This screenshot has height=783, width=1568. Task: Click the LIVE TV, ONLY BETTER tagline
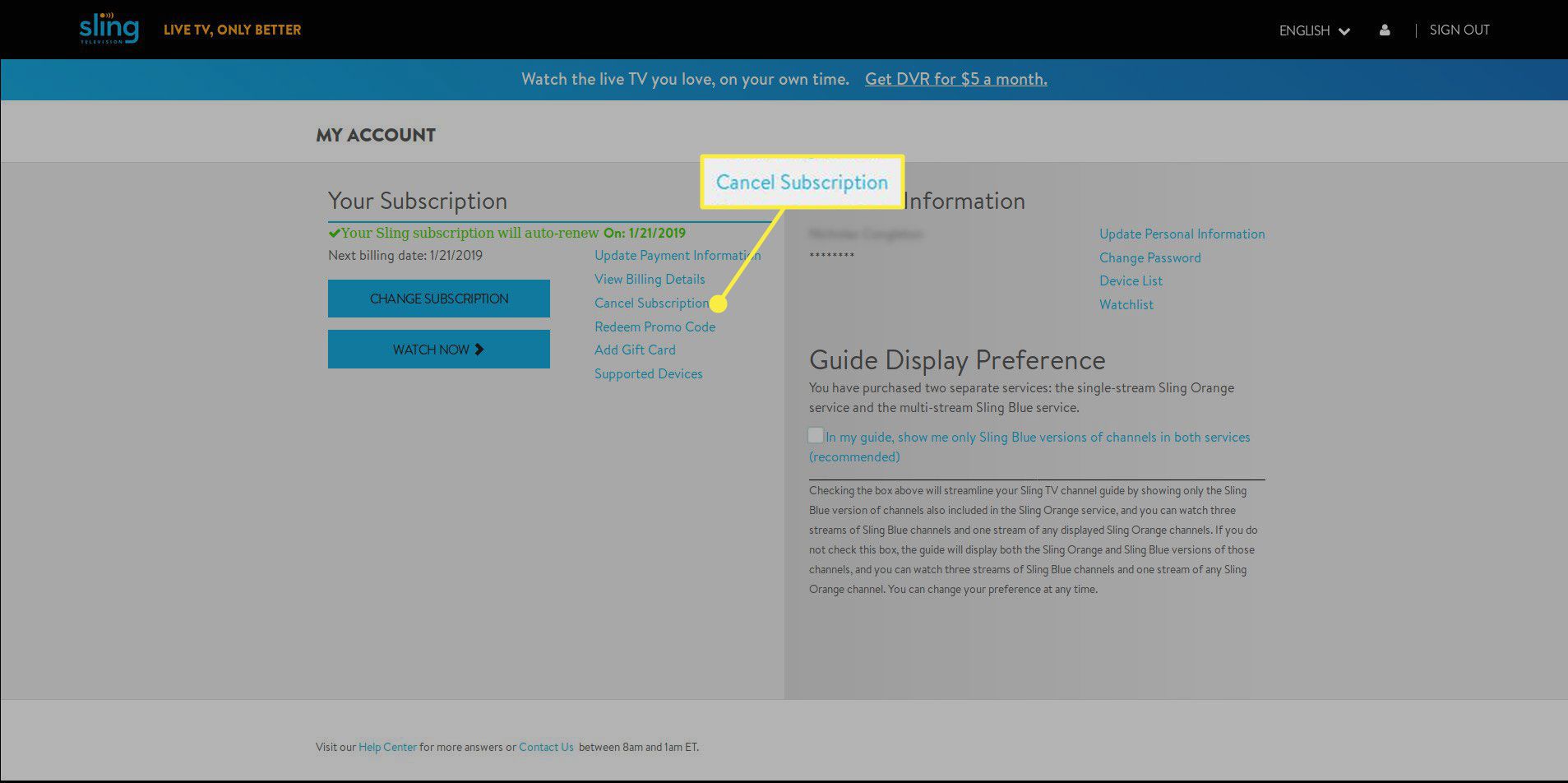click(233, 30)
